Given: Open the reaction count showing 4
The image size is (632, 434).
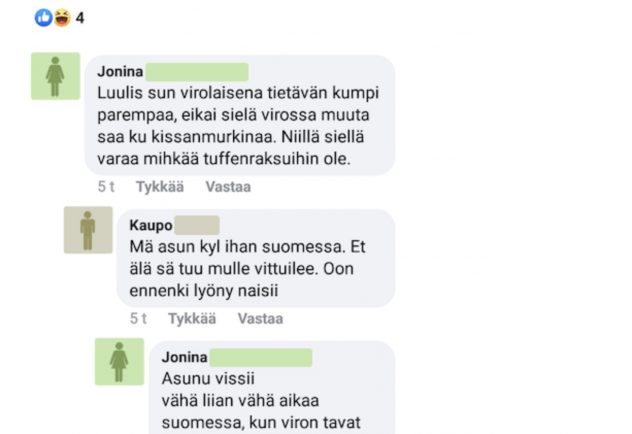Looking at the screenshot, I should point(80,18).
